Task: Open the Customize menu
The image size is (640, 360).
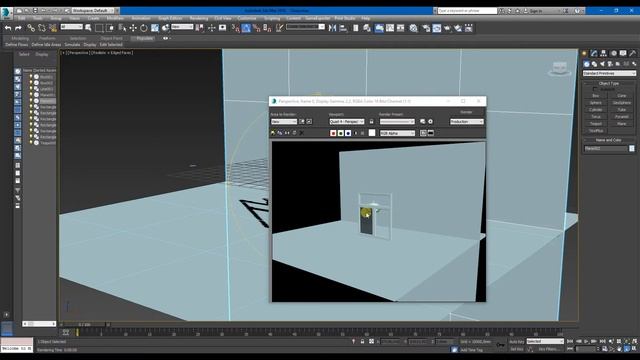Action: [247, 18]
